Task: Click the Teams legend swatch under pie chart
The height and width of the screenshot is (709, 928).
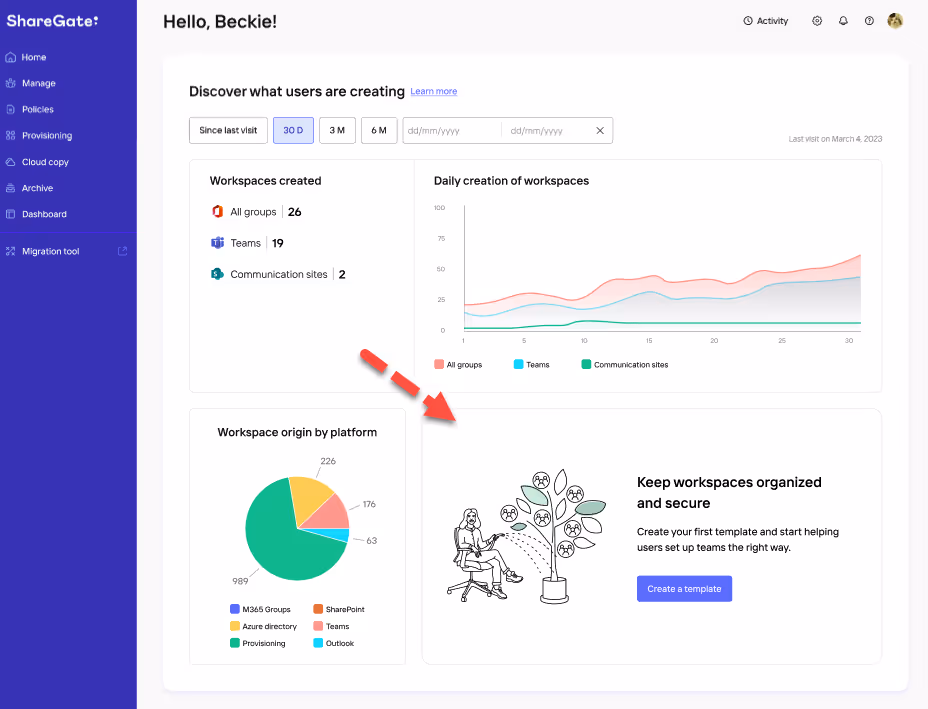Action: coord(318,626)
